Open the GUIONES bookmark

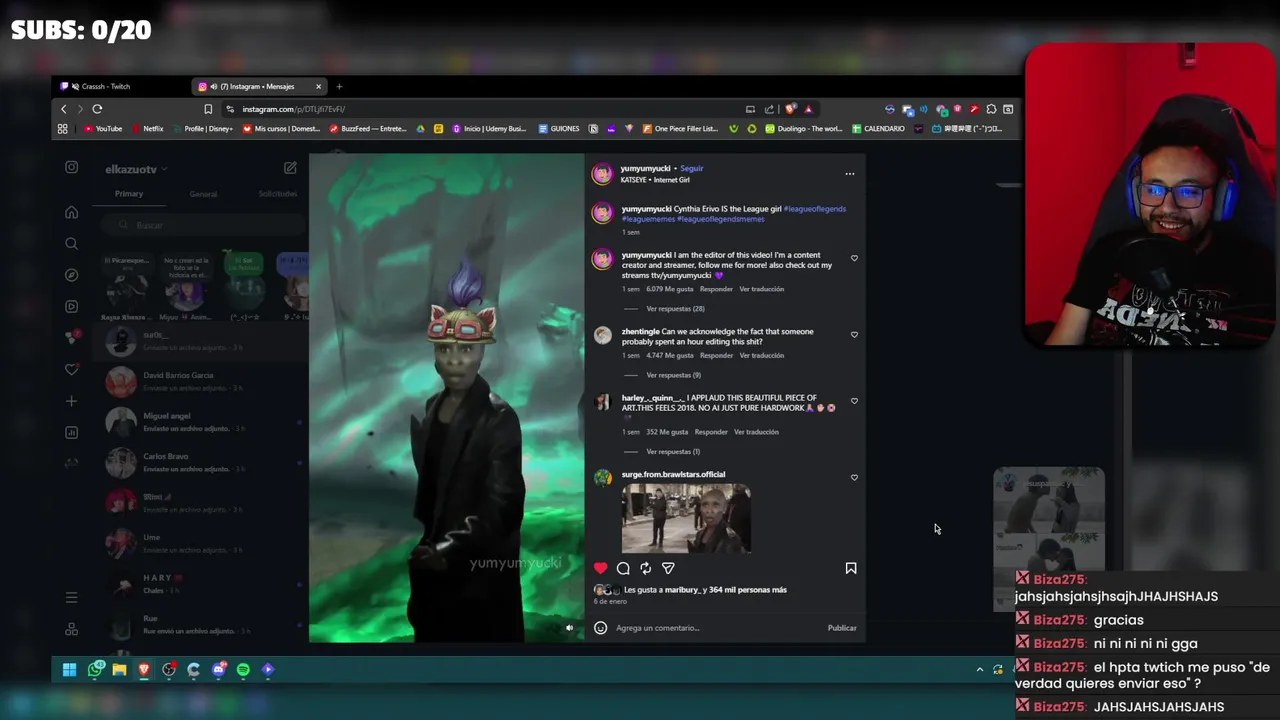pos(558,129)
